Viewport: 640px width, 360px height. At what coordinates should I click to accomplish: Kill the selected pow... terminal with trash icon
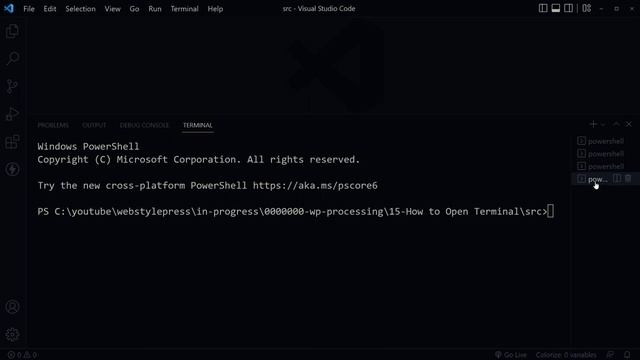(x=628, y=179)
